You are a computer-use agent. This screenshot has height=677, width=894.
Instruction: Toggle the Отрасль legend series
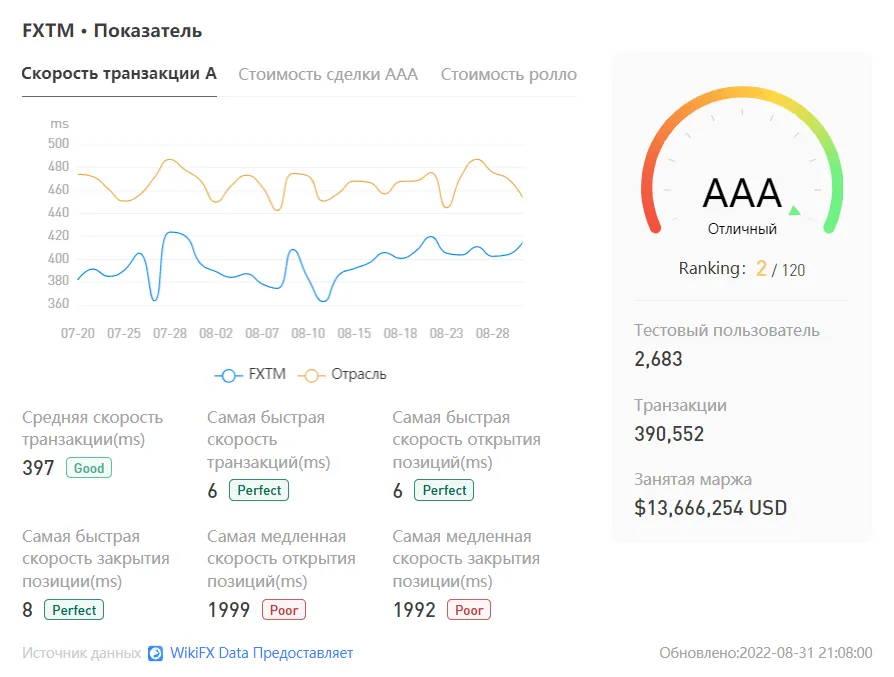342,375
